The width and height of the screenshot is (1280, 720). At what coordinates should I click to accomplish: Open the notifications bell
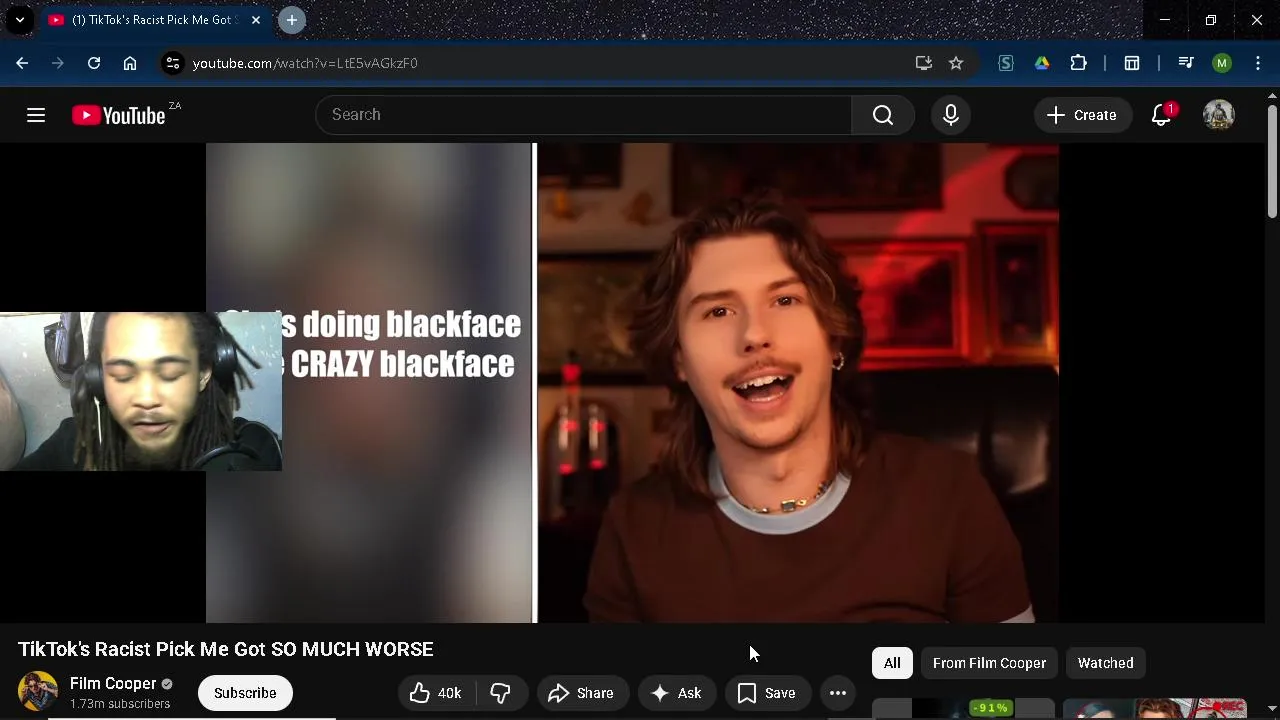click(x=1162, y=115)
